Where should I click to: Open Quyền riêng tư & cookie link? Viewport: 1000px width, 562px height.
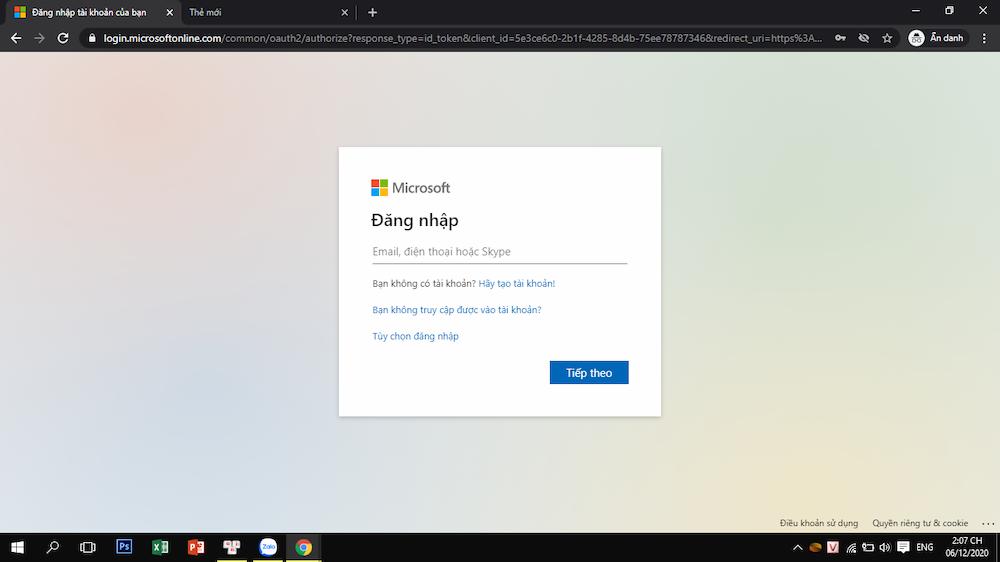tap(920, 523)
